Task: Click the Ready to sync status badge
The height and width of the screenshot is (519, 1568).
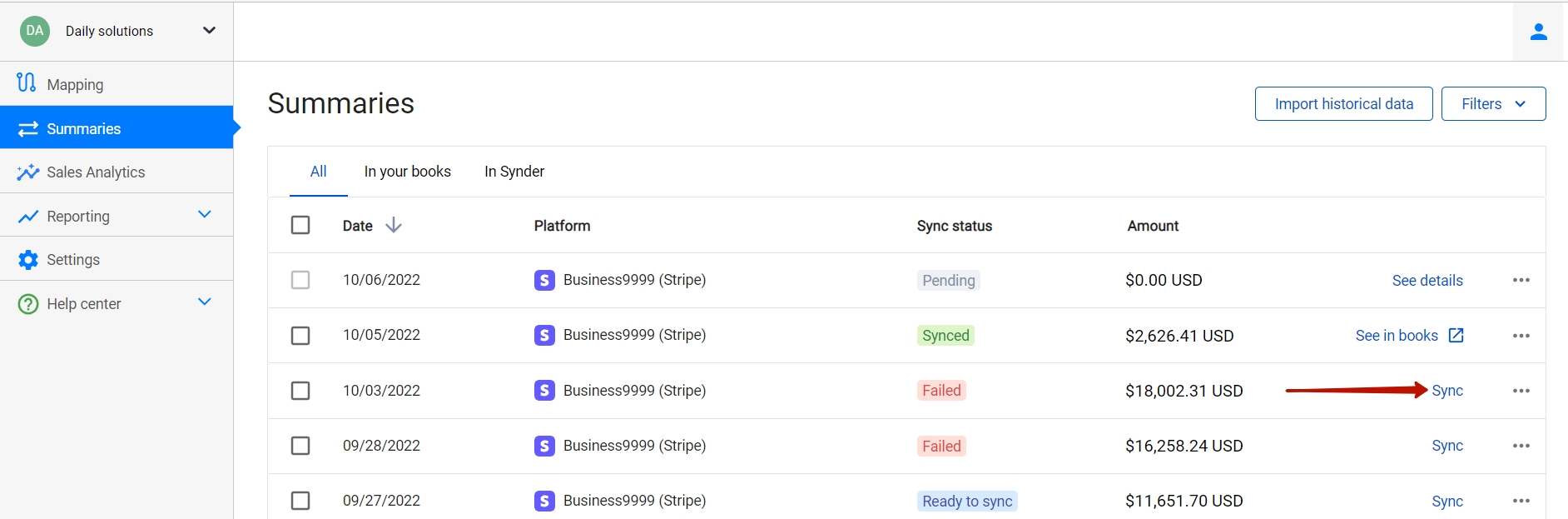Action: (x=967, y=501)
